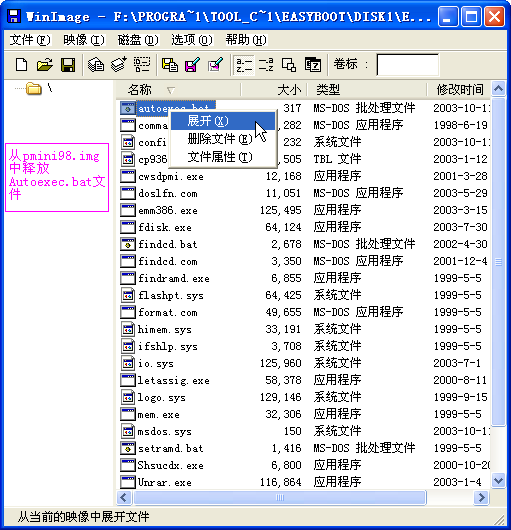Viewport: 511px width, 530px height.
Task: Select the letassig.exe file
Action: pos(173,381)
